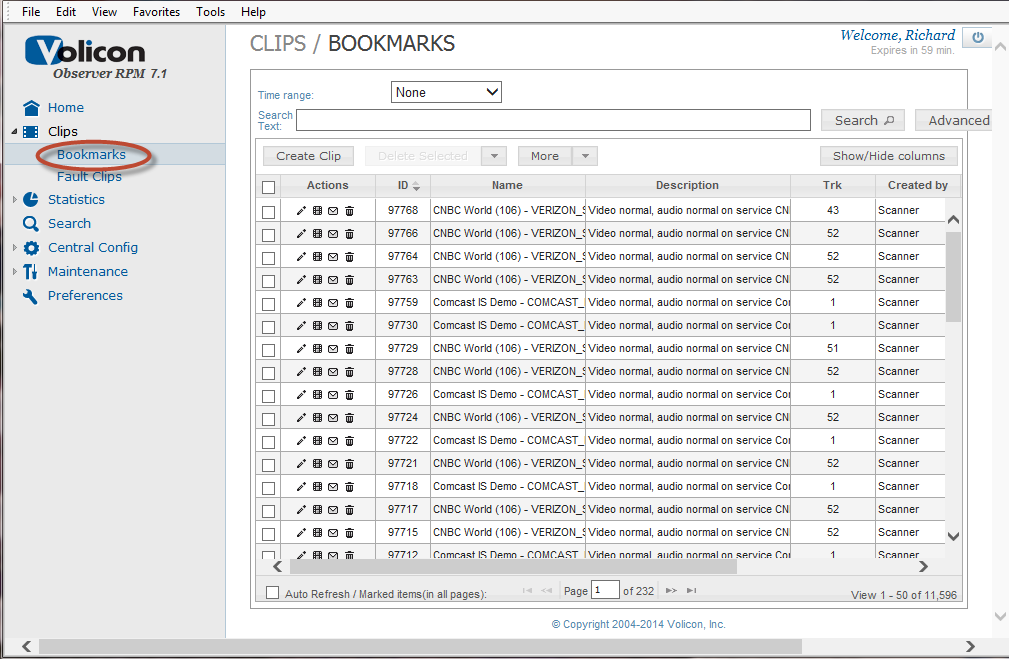Open the Edit menu
Viewport: 1009px width, 659px height.
pos(66,12)
